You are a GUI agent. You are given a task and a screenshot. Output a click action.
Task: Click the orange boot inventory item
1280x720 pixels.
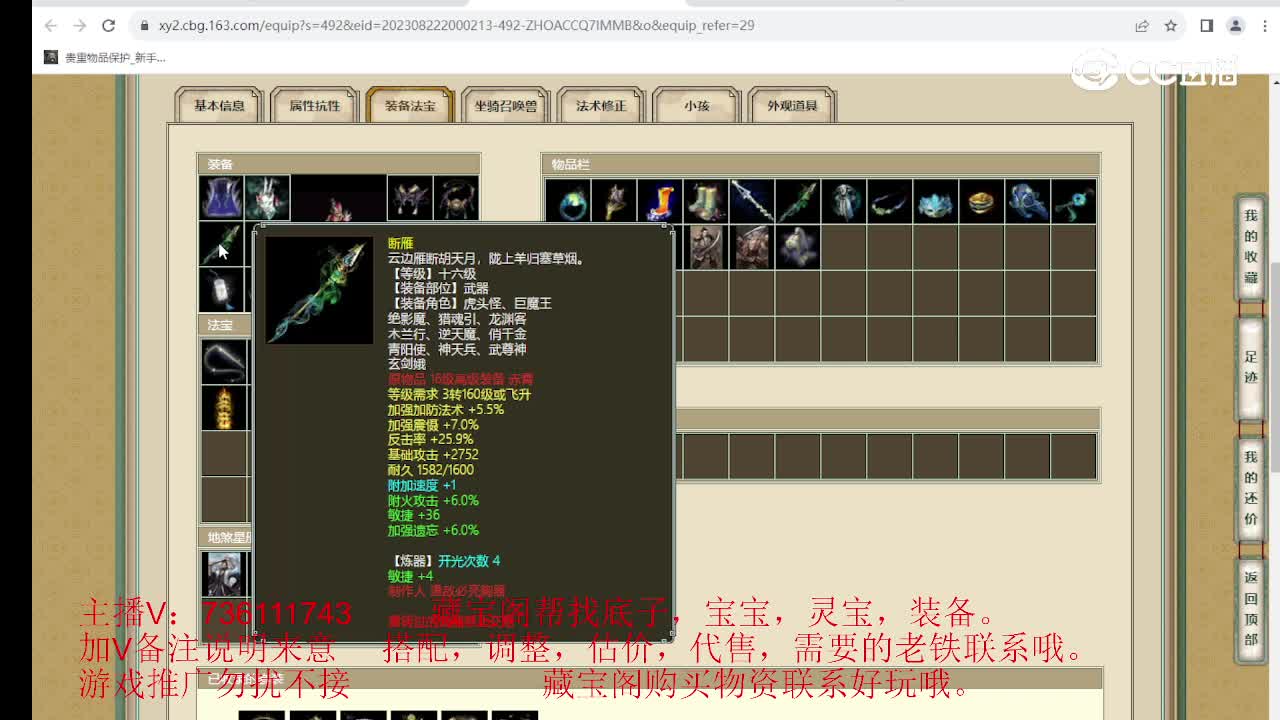(660, 201)
